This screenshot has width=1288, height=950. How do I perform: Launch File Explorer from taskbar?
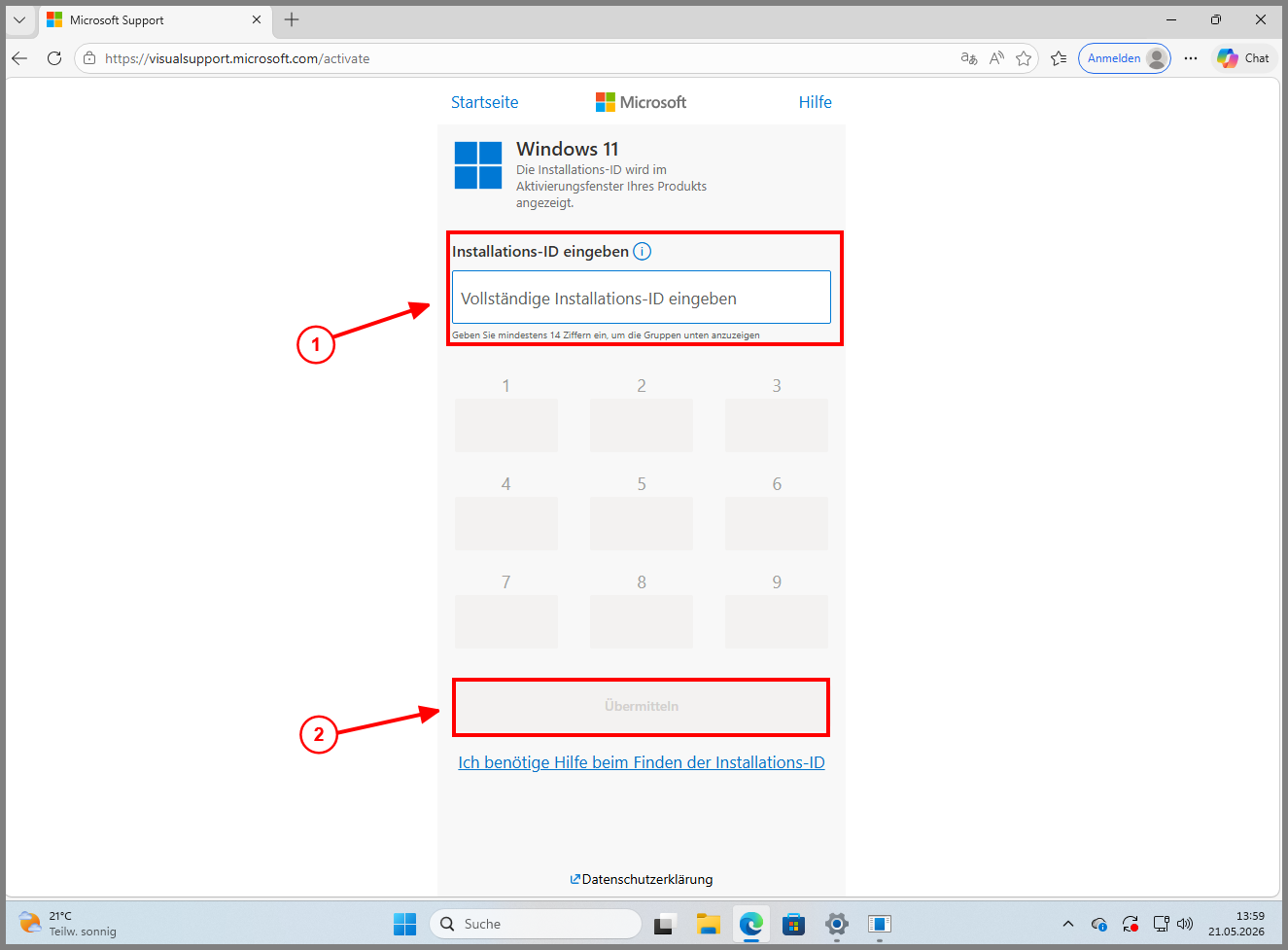click(x=709, y=924)
